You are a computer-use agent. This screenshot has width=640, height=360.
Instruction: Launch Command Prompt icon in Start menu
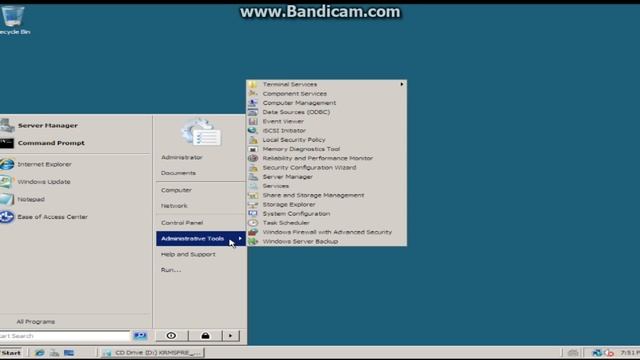(7, 143)
